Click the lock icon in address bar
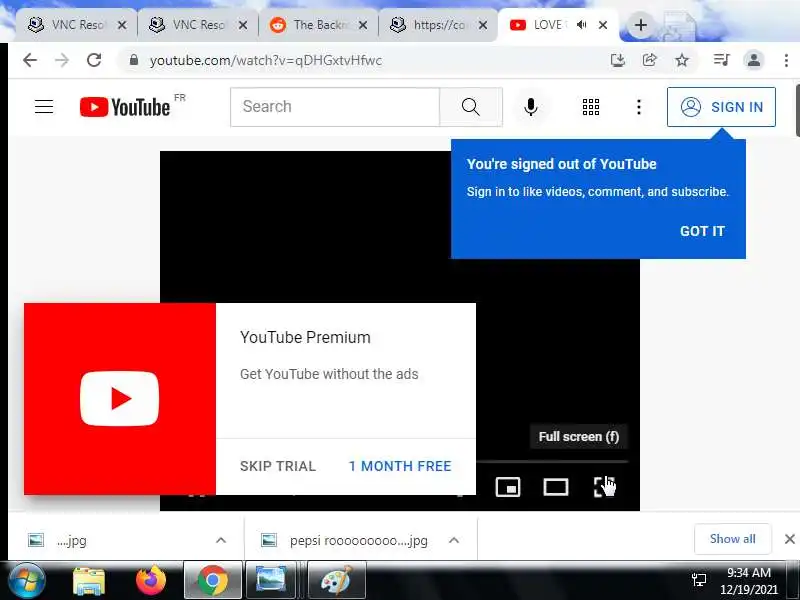Screen dimensions: 800x600 134,60
